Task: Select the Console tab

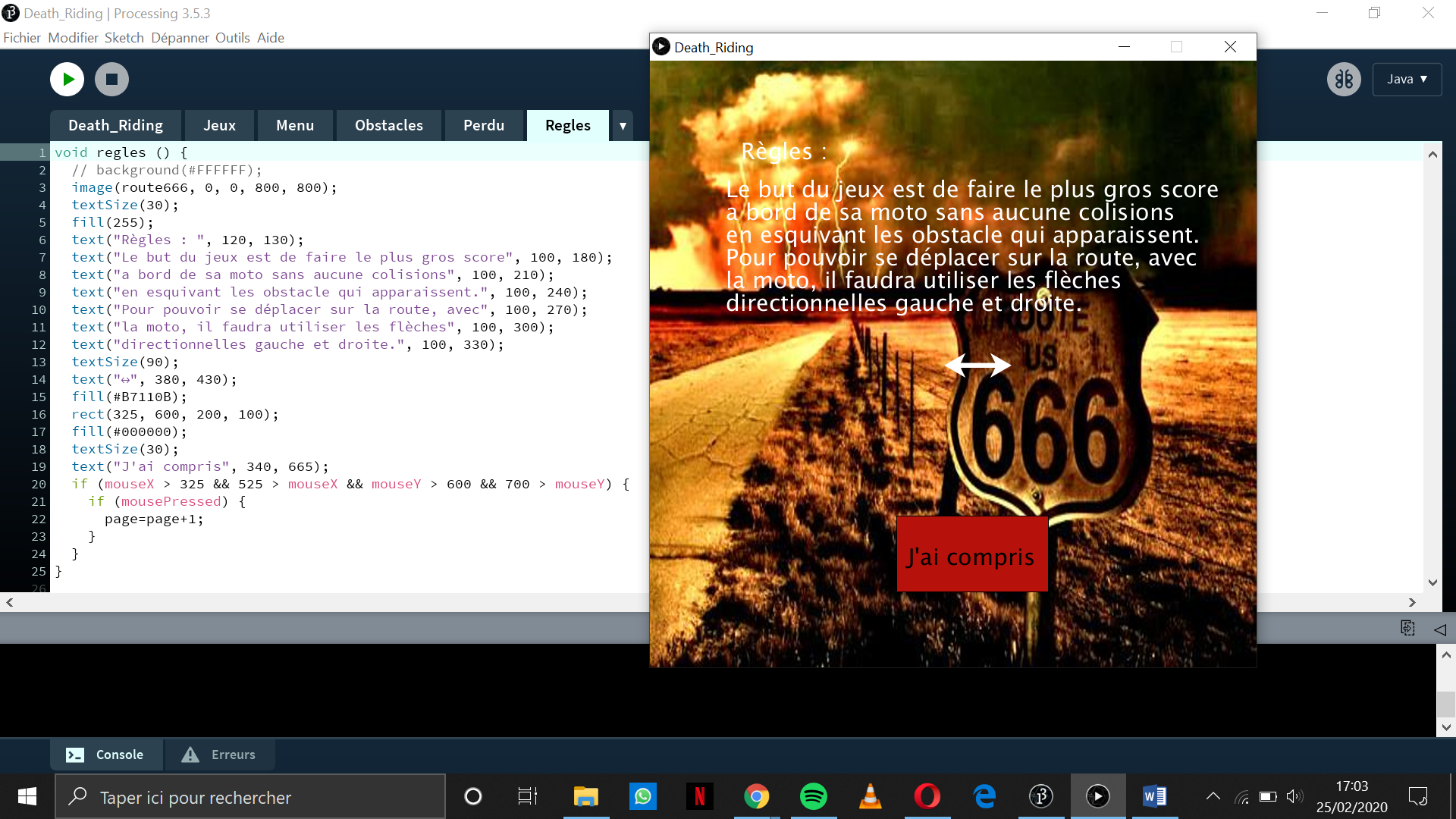Action: (106, 755)
